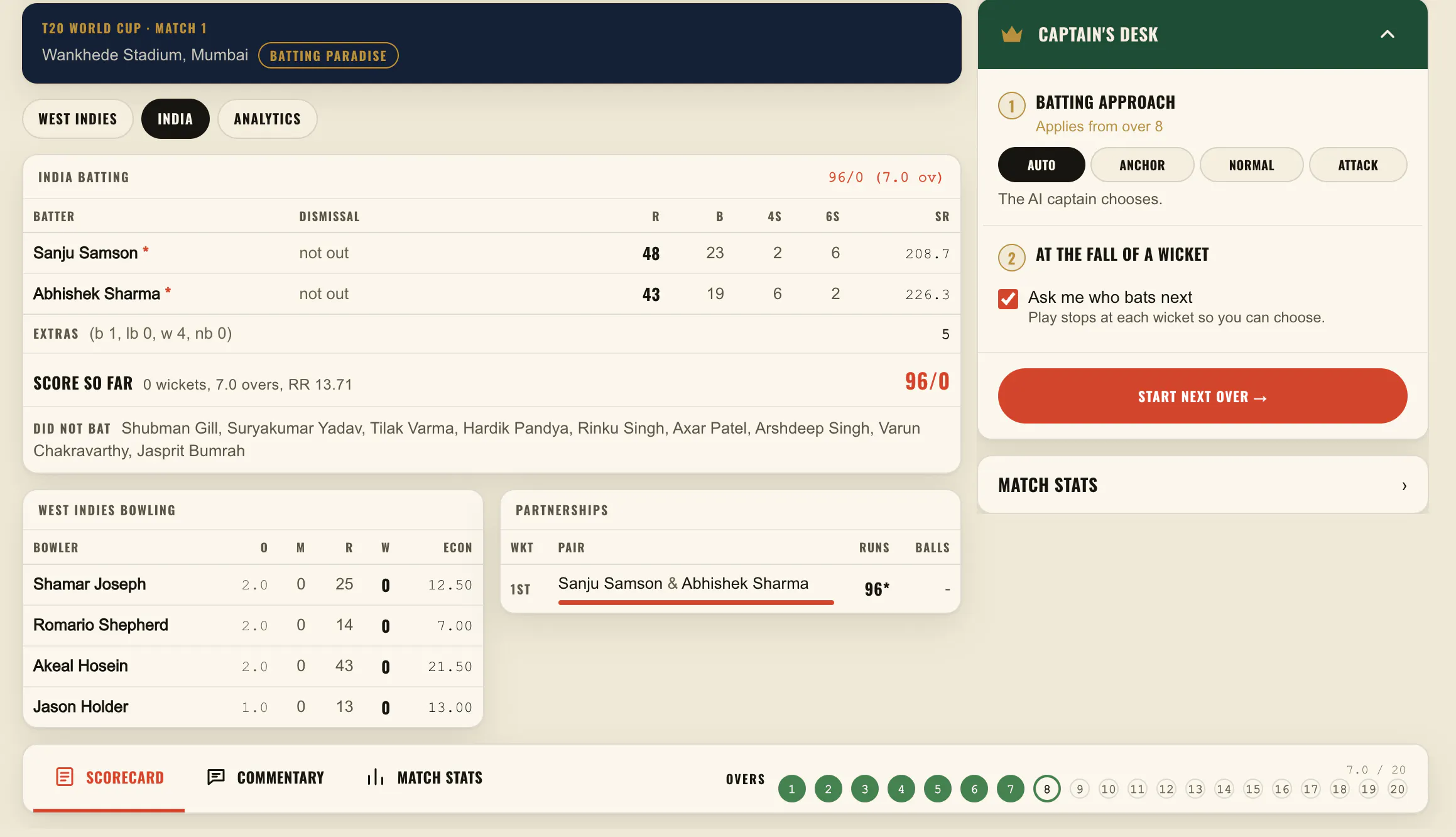Screen dimensions: 1456x837
Task: Click over 12 marker
Action: (x=1166, y=789)
